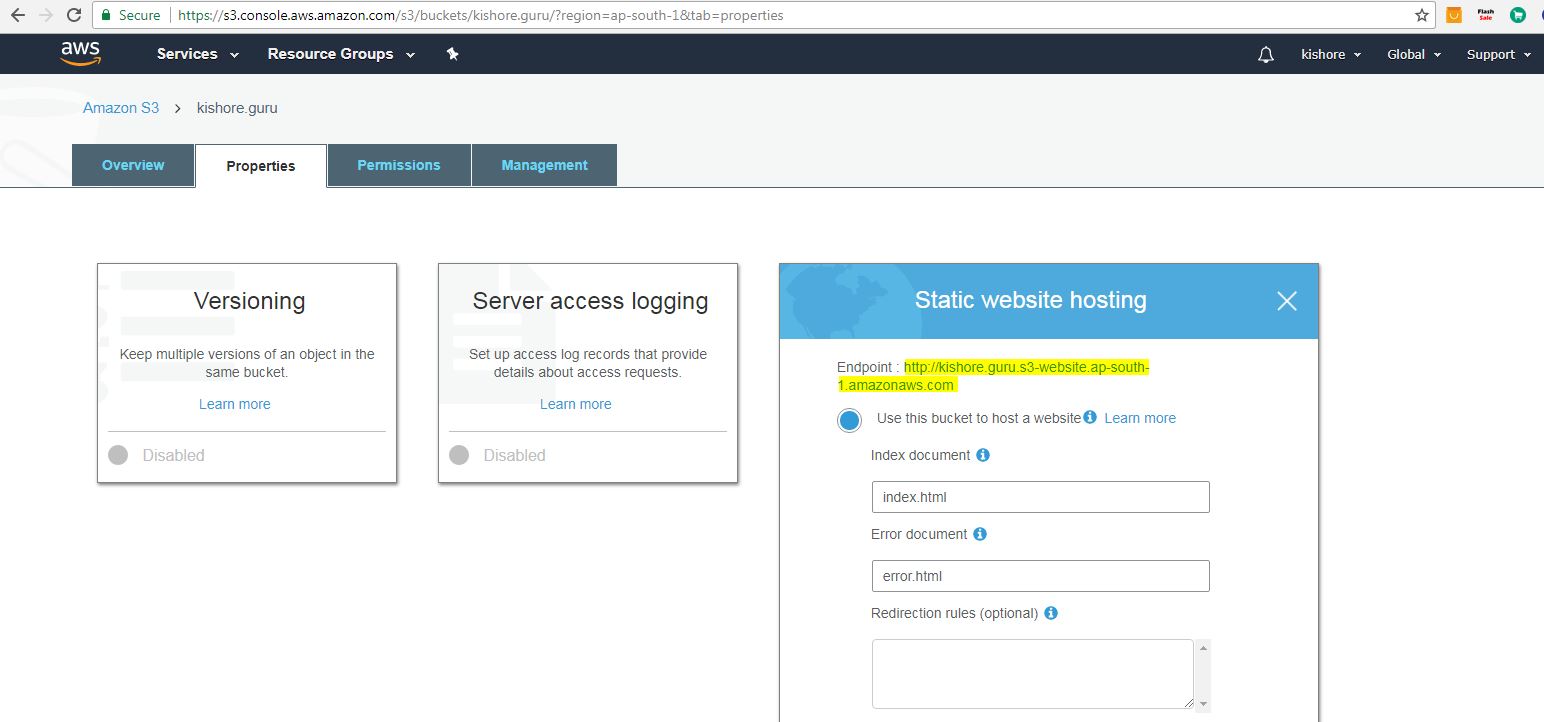
Task: Click the Index document input field
Action: click(x=1040, y=497)
